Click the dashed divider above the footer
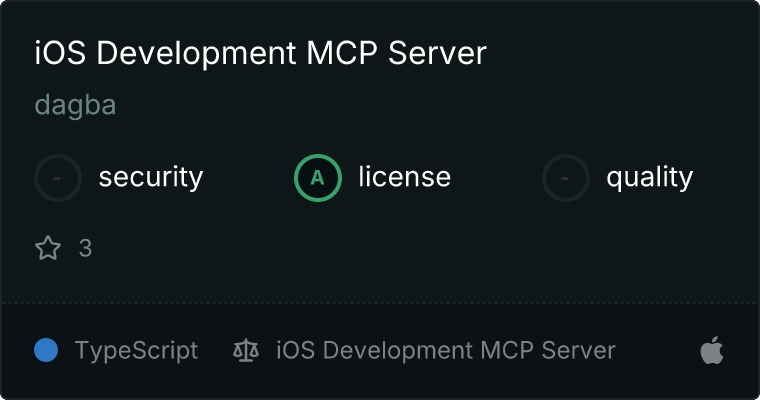This screenshot has width=760, height=400. pos(380,302)
